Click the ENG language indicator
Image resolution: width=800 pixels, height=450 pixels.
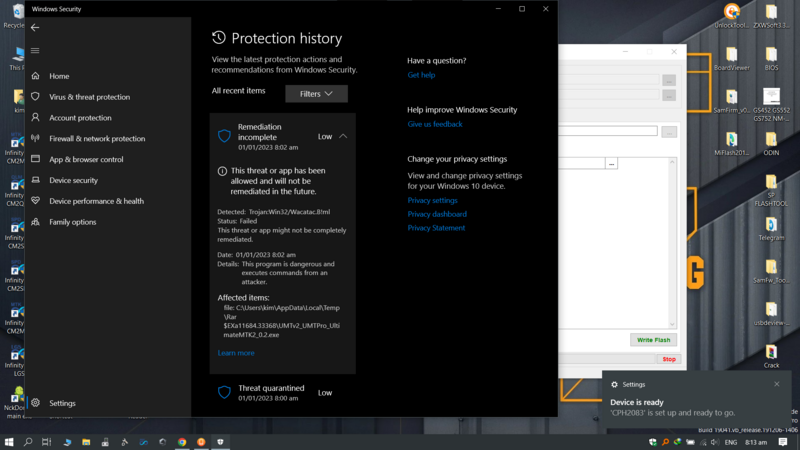pos(731,442)
